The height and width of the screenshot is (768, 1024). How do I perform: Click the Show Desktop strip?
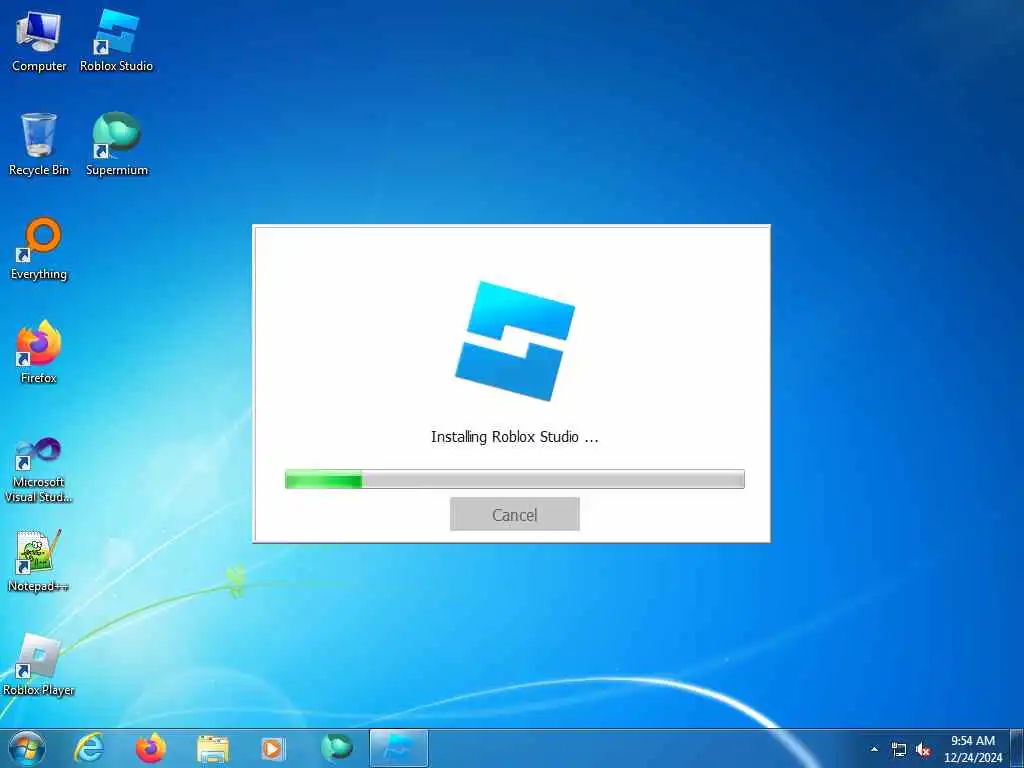click(1017, 748)
